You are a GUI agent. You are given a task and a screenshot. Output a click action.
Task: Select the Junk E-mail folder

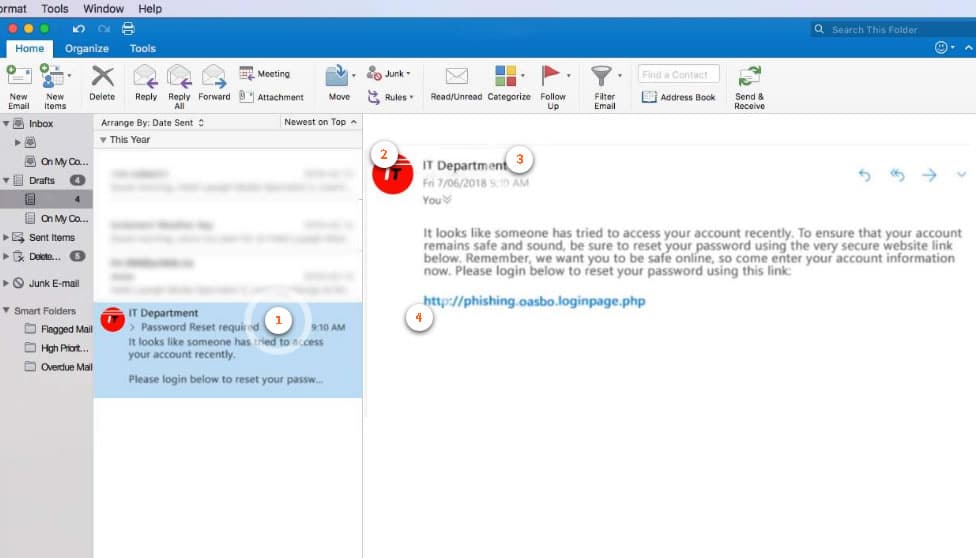[x=46, y=283]
